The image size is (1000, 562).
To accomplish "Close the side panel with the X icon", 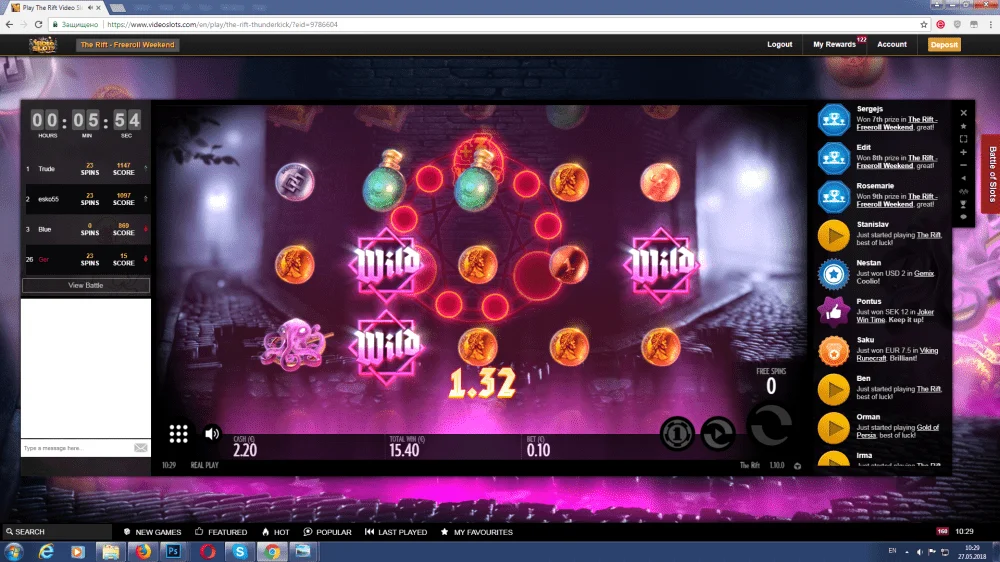I will tap(964, 113).
